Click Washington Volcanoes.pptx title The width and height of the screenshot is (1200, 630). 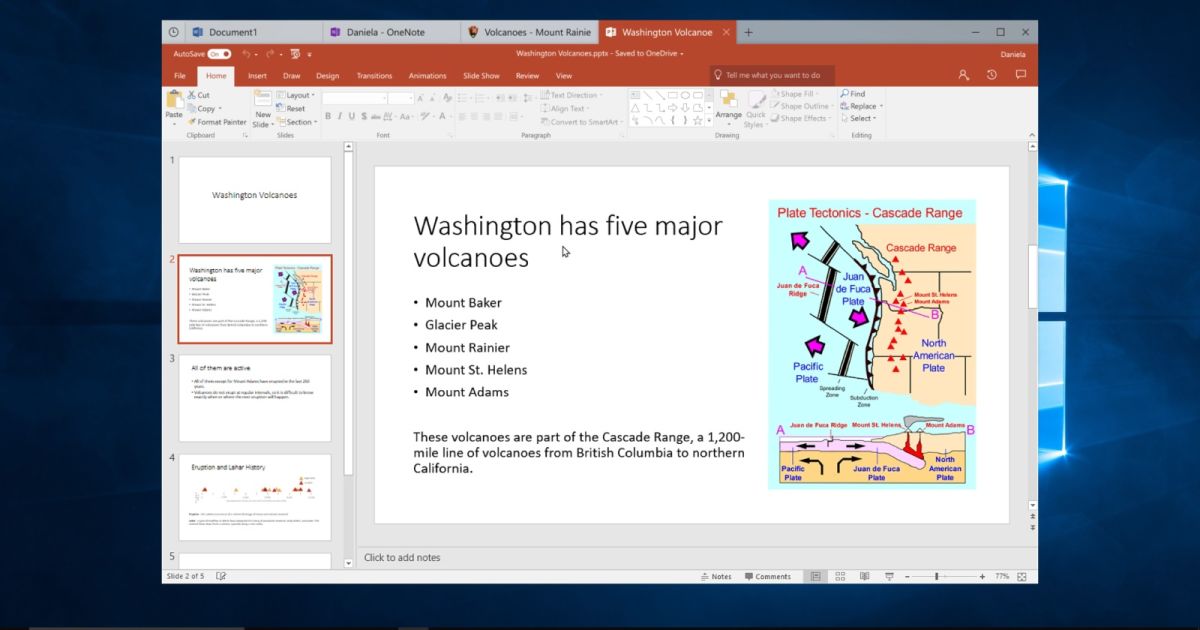click(x=599, y=54)
